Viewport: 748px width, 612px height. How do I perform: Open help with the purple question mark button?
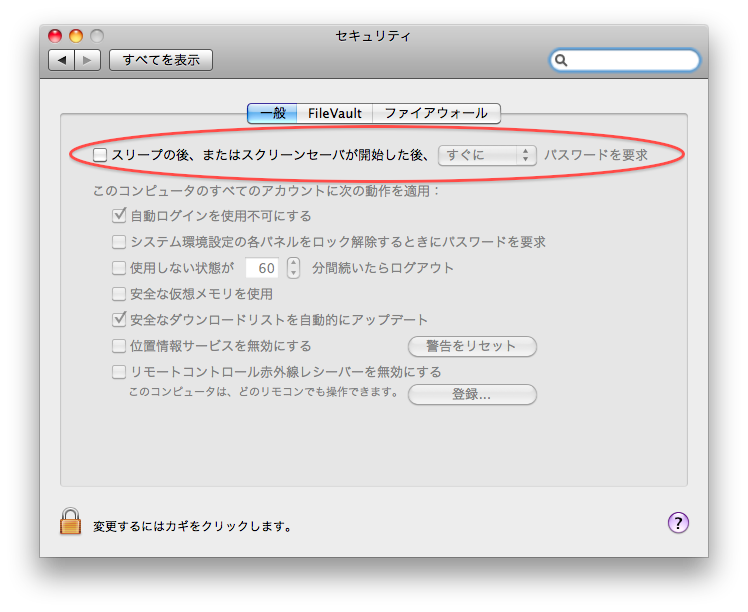tap(678, 522)
